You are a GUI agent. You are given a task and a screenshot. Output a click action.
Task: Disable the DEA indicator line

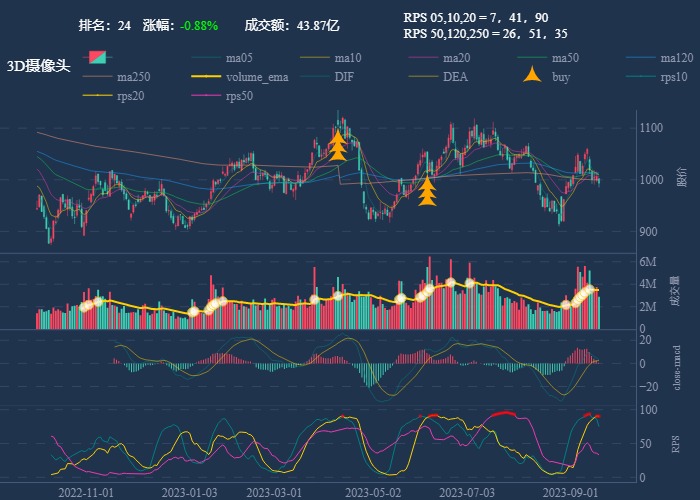[455, 77]
